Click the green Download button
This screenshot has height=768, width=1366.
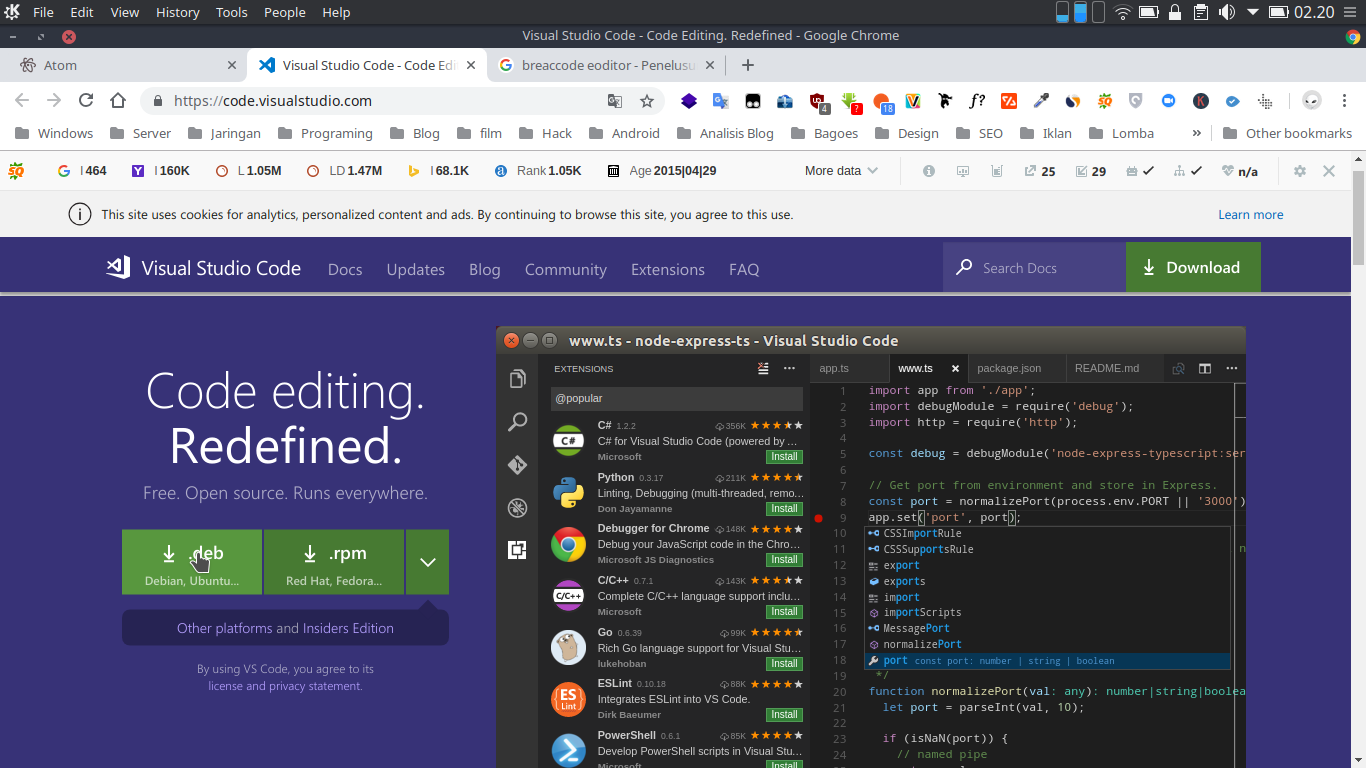[x=1192, y=268]
